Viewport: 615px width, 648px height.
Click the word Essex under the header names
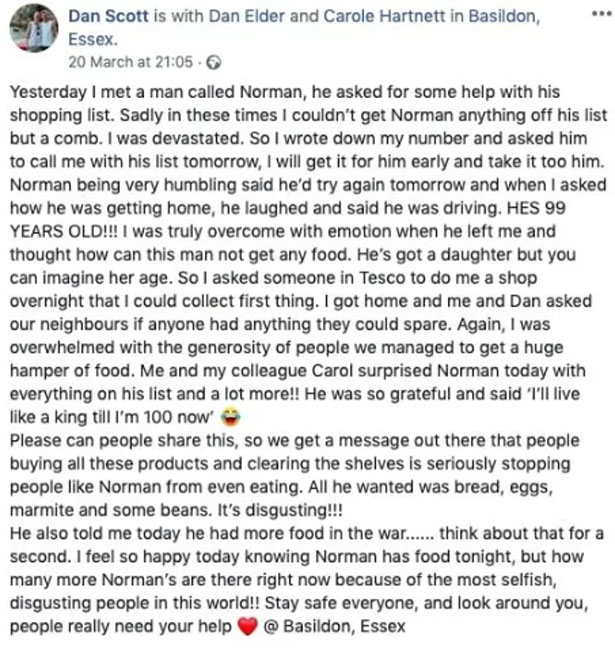93,40
